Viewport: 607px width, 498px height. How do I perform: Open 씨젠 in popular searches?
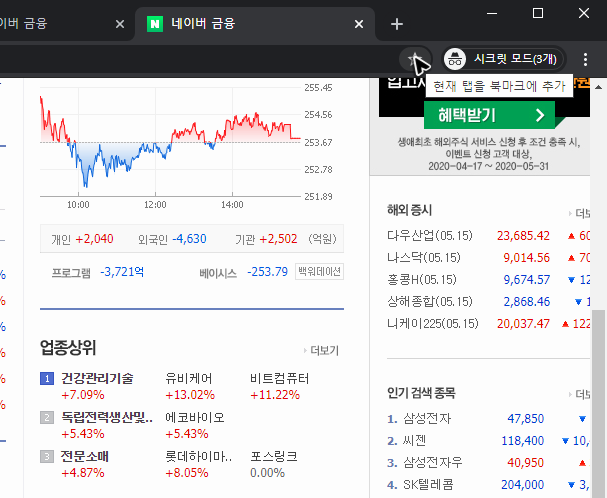point(415,441)
